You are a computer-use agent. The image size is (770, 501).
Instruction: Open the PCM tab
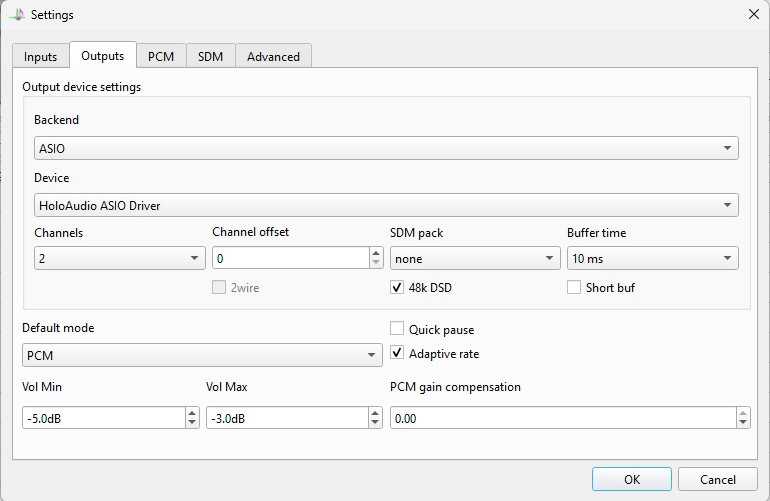tap(160, 56)
